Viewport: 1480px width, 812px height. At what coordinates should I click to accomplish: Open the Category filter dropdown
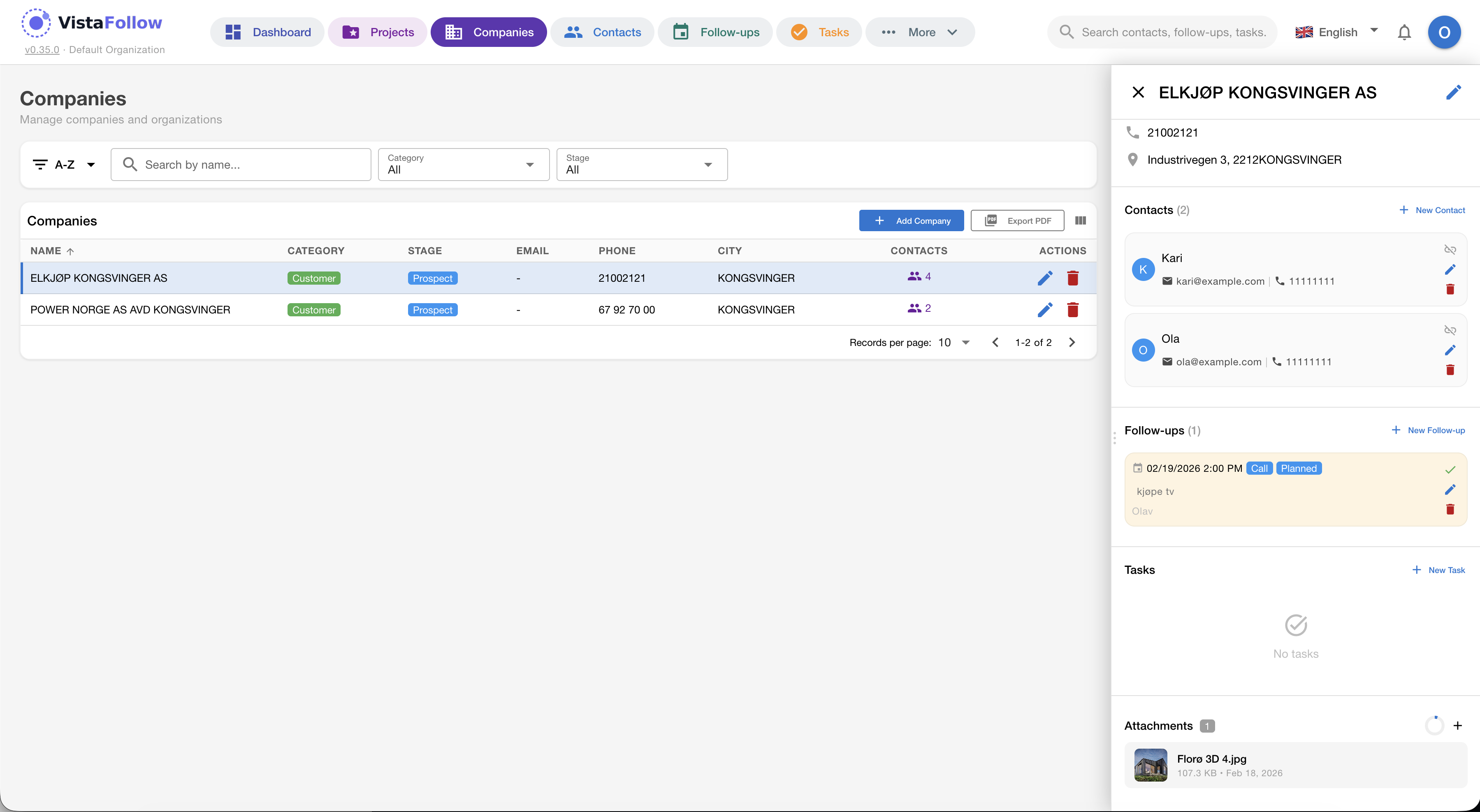pos(463,165)
